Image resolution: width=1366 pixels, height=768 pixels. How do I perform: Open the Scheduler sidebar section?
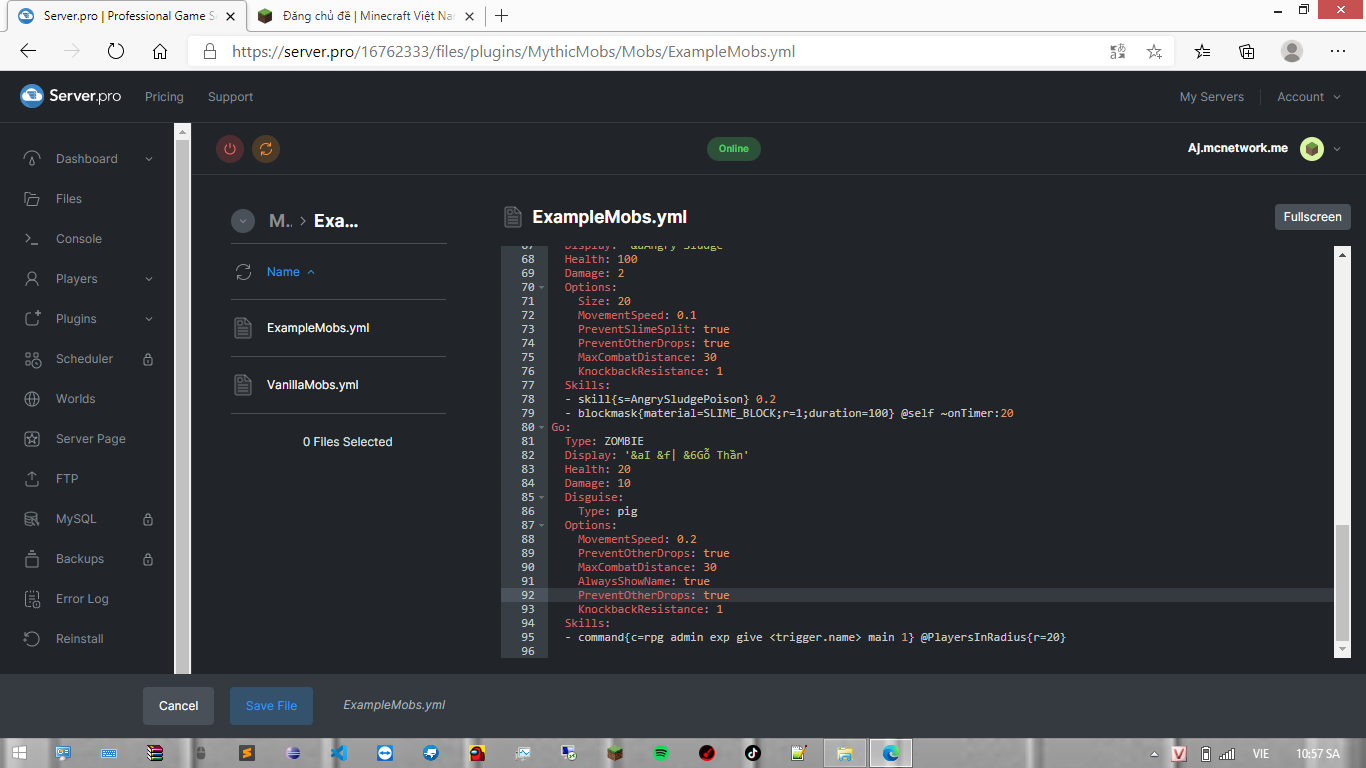pos(84,359)
